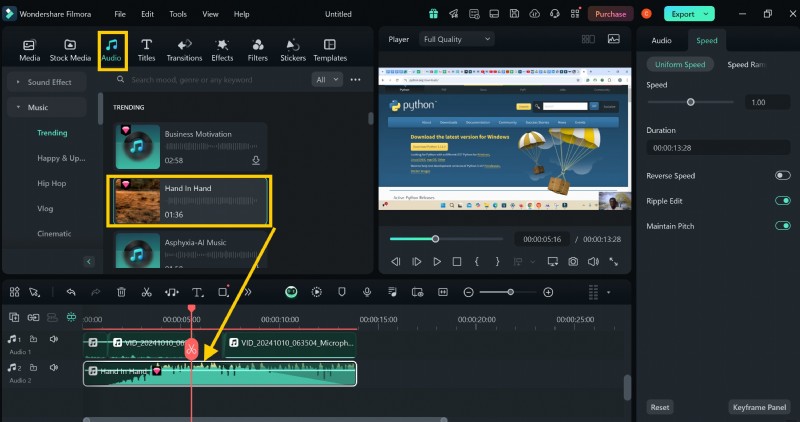Open the Effects tab
800x422 pixels.
click(x=222, y=50)
